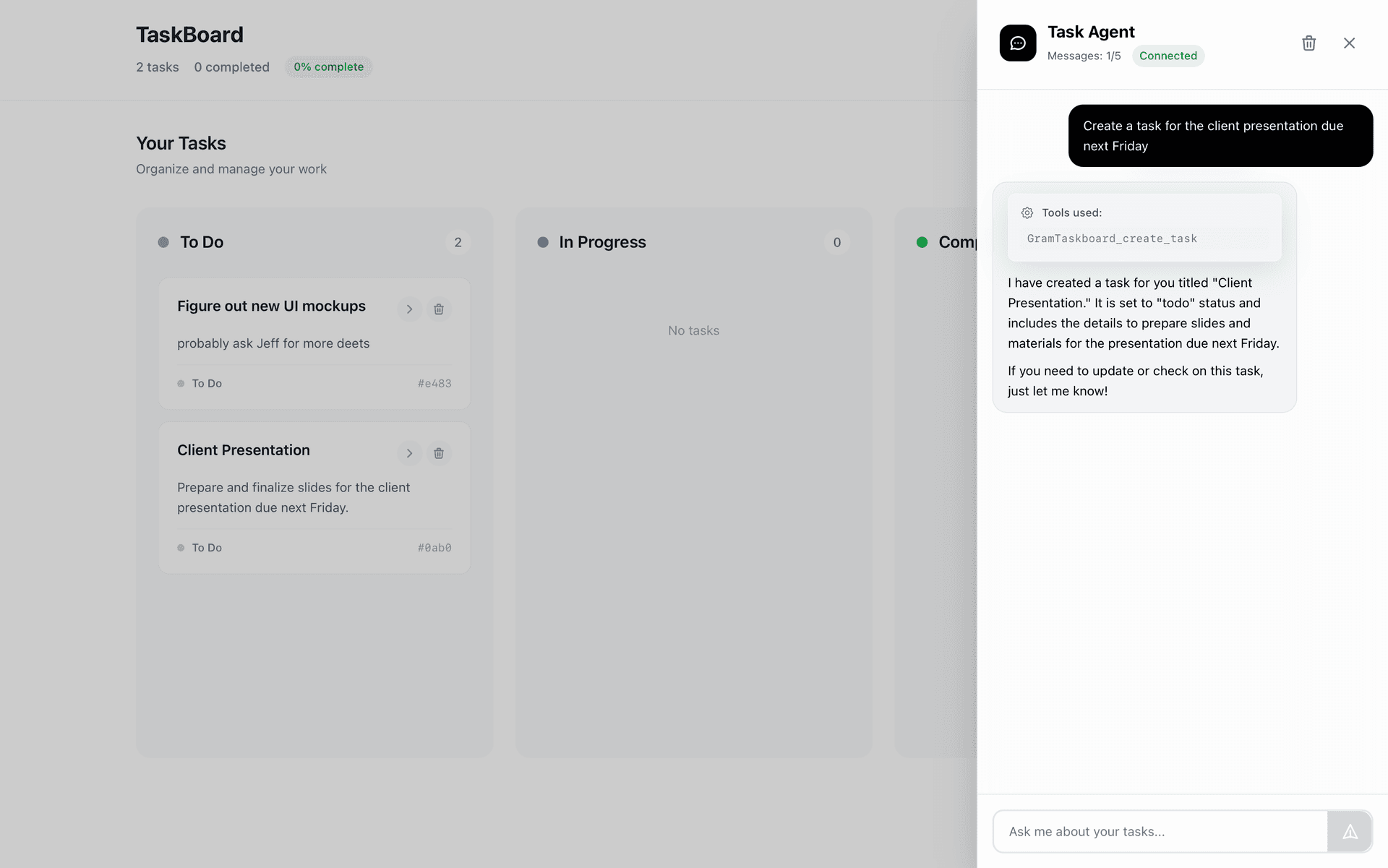Click the task ID #0ab0 label
1388x868 pixels.
click(x=434, y=547)
